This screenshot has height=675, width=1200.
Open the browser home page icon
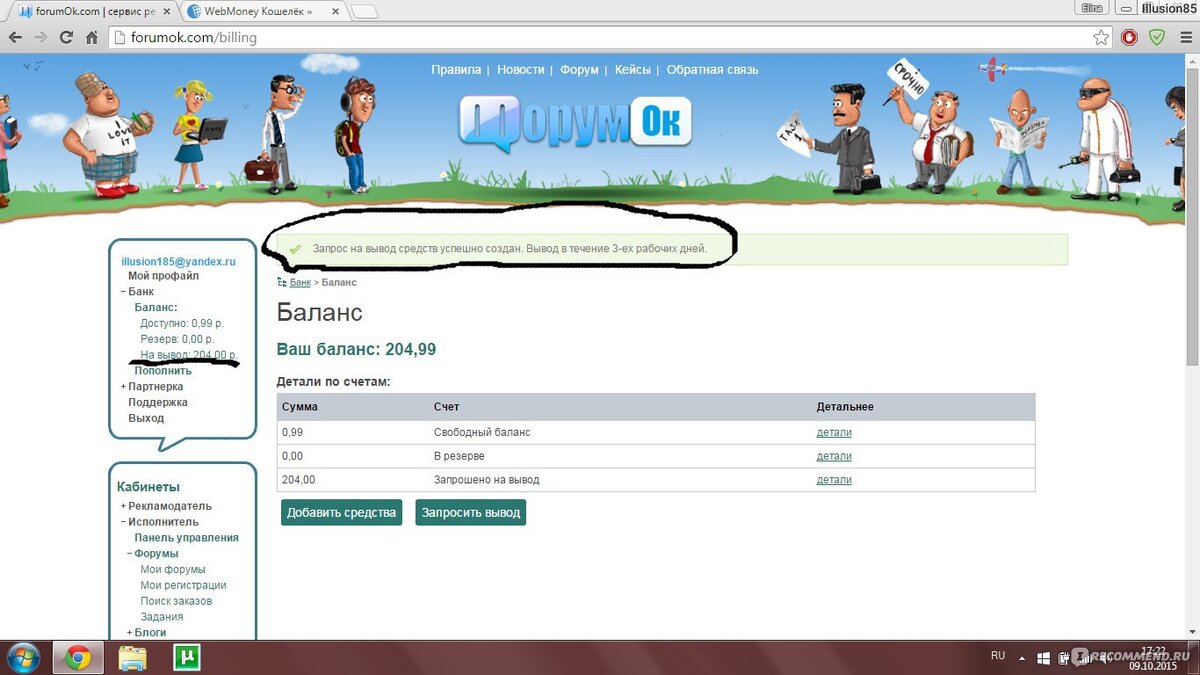[91, 38]
